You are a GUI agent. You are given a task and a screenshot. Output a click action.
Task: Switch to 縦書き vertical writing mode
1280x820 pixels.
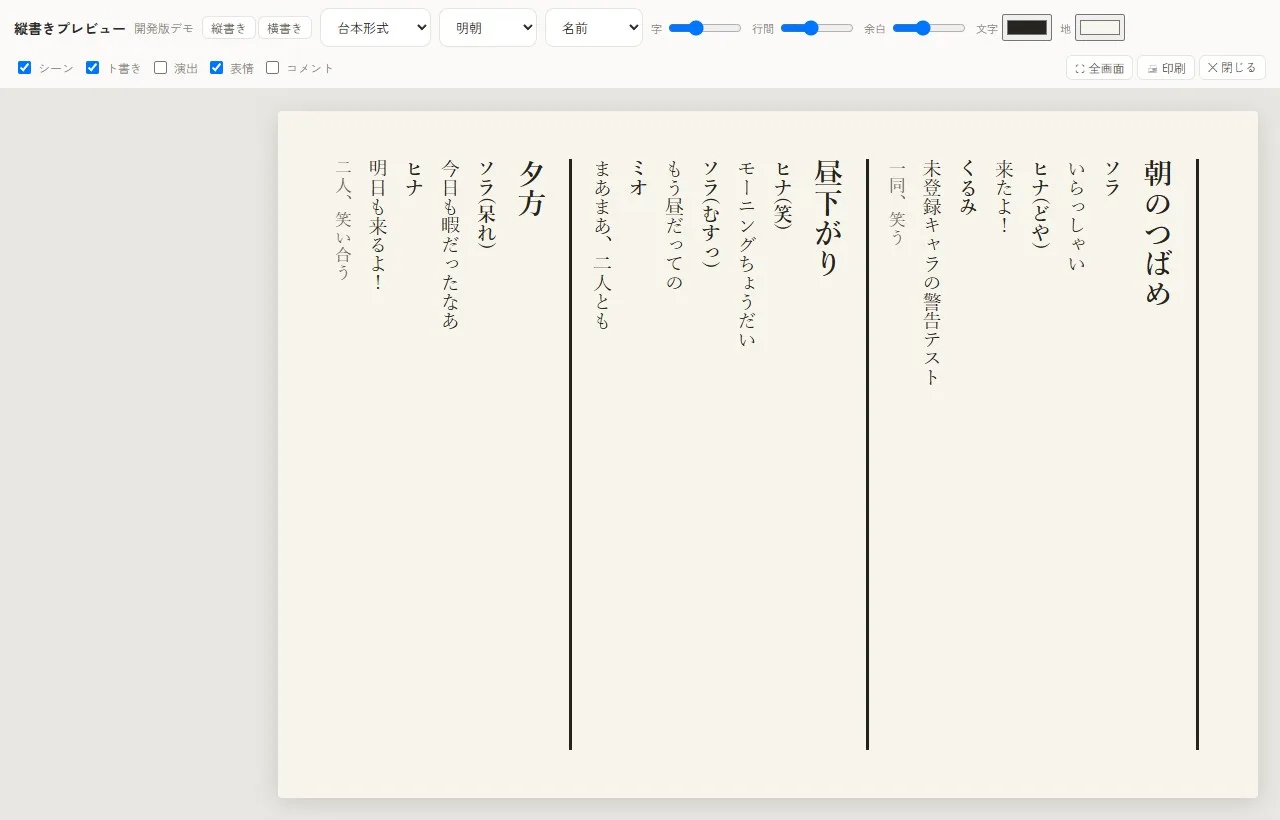click(229, 28)
